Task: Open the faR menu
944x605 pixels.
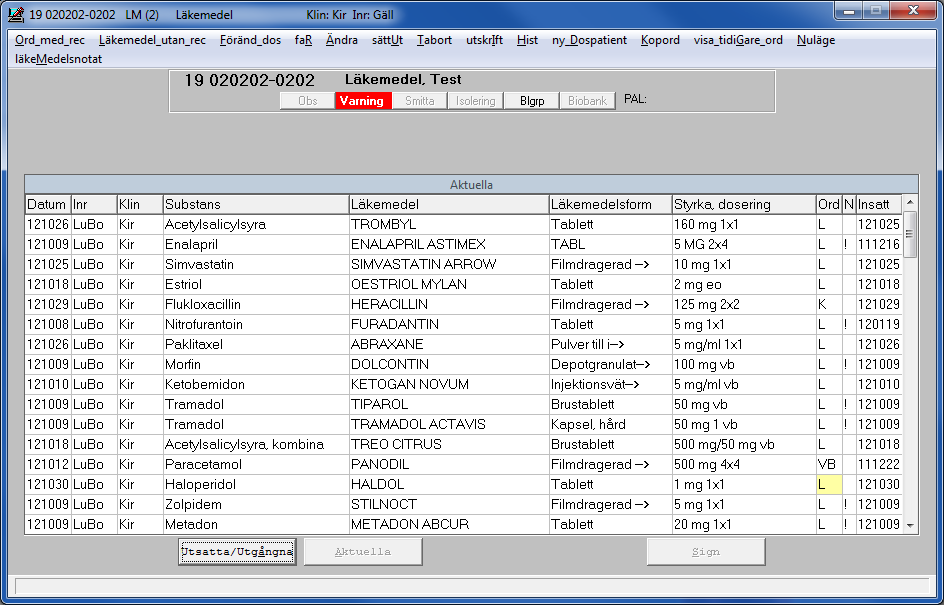Action: (x=303, y=40)
